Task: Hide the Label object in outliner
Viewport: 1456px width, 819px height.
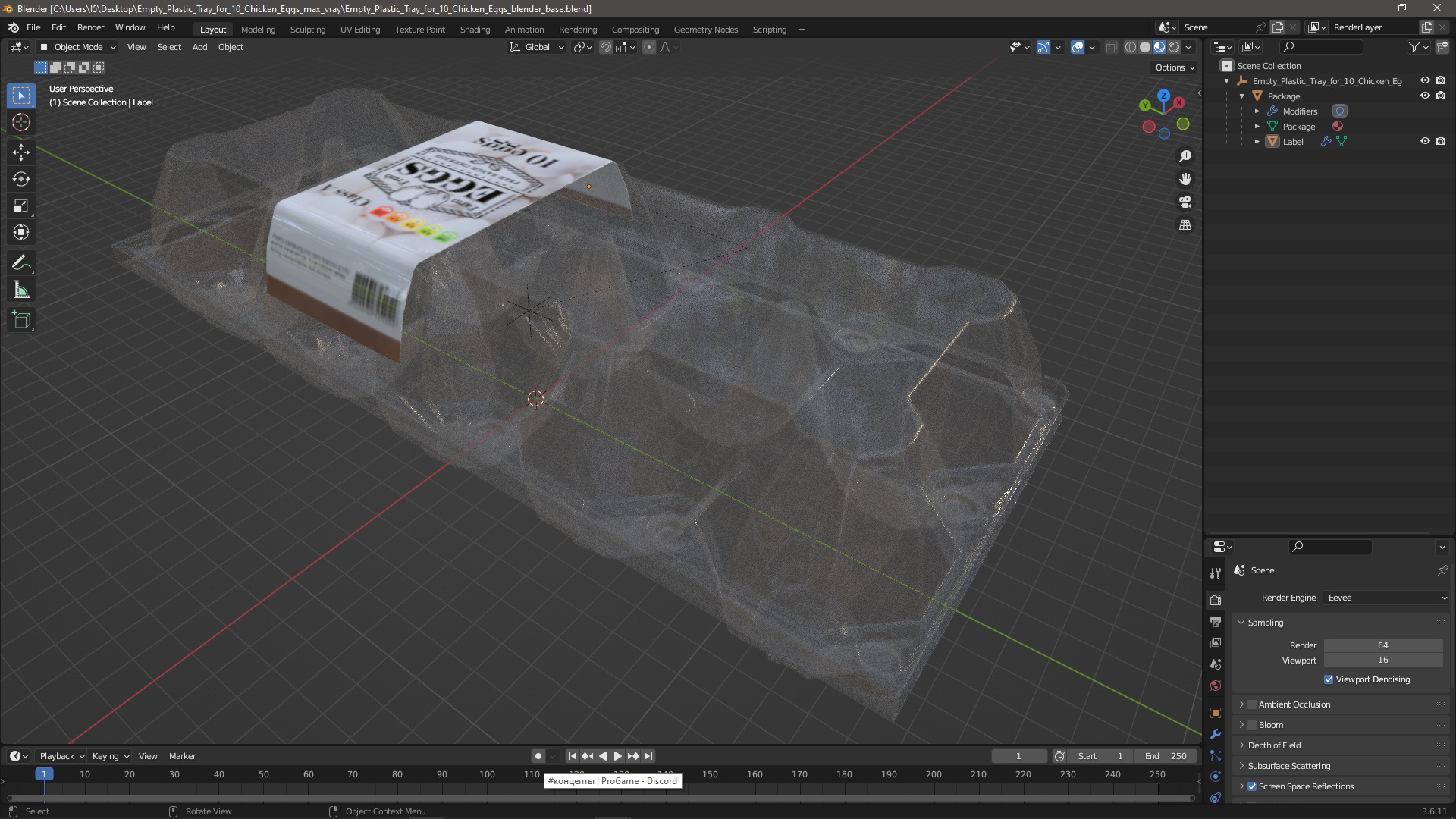Action: point(1425,141)
